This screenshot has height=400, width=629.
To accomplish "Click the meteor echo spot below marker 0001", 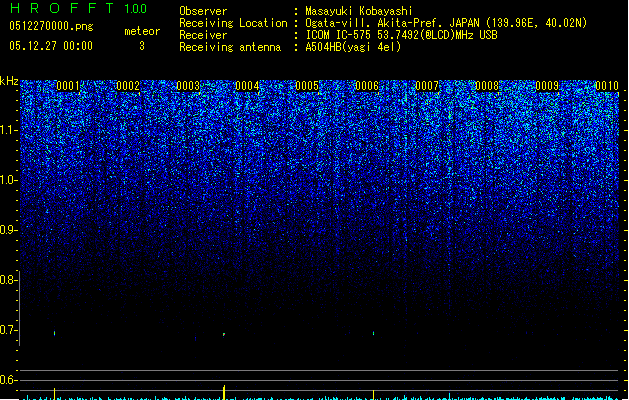I will pyautogui.click(x=55, y=333).
